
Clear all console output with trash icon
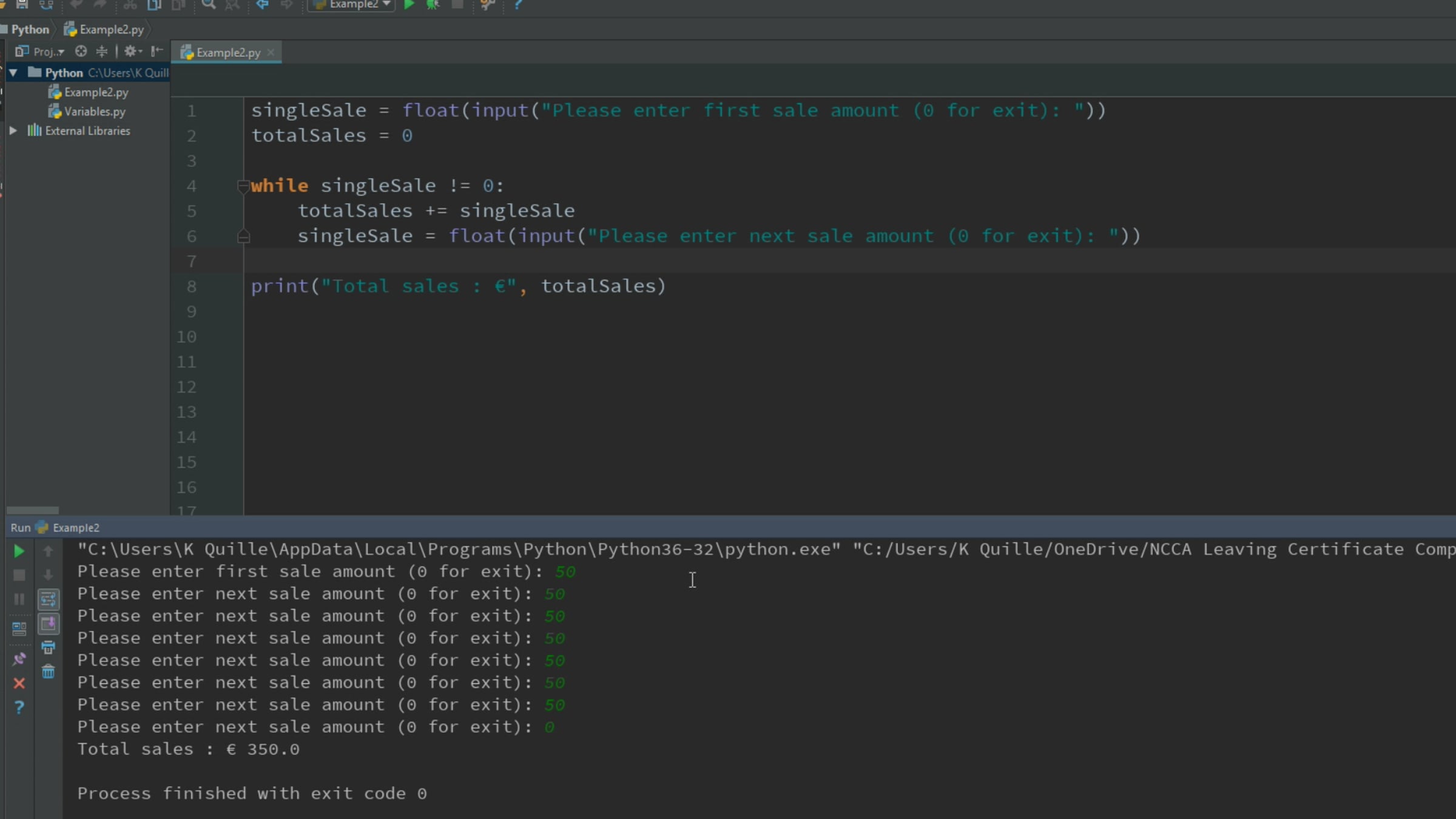tap(49, 672)
